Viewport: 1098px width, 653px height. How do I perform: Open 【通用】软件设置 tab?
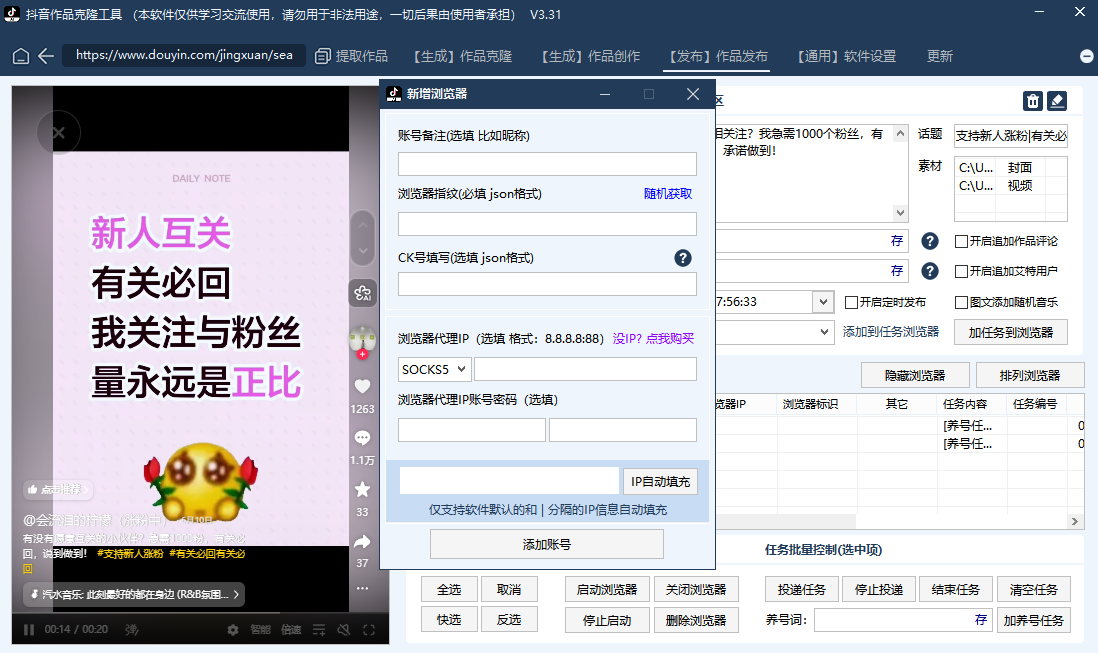click(846, 56)
